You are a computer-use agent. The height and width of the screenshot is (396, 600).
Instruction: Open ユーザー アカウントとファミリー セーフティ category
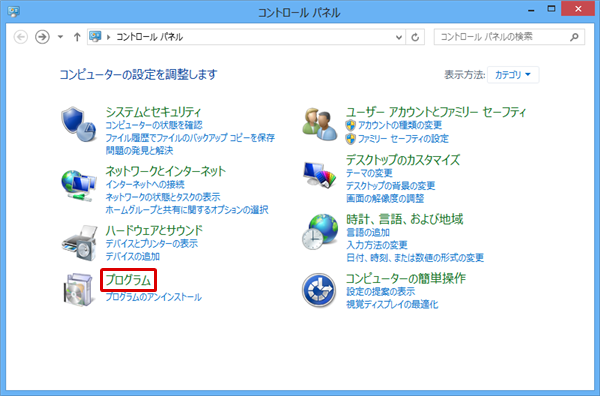[436, 112]
